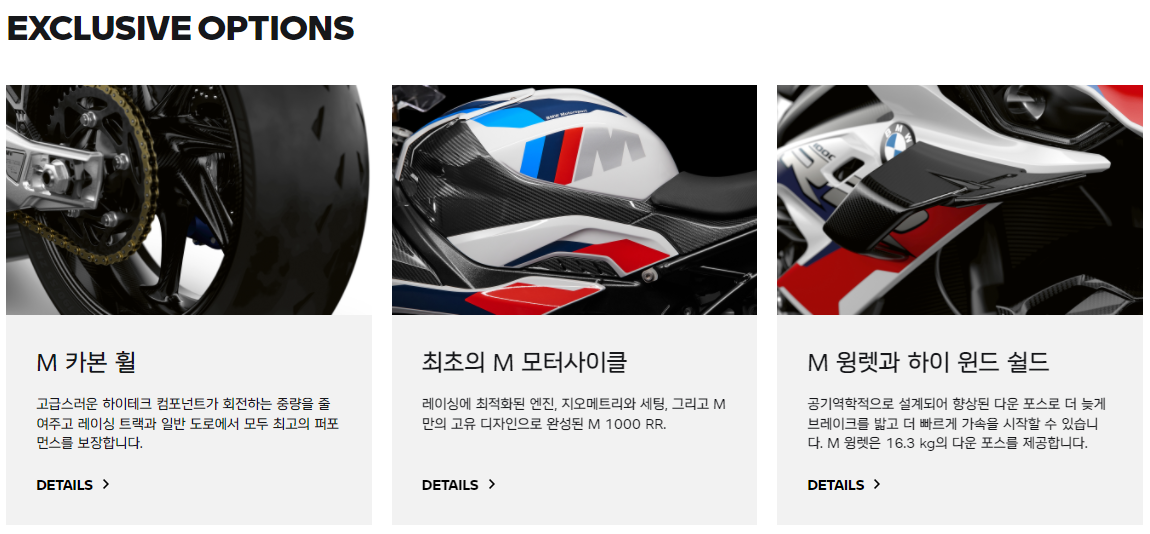Screen dimensions: 1150x534
Task: Click the EXCLUSIVE OPTIONS heading
Action: (x=180, y=29)
